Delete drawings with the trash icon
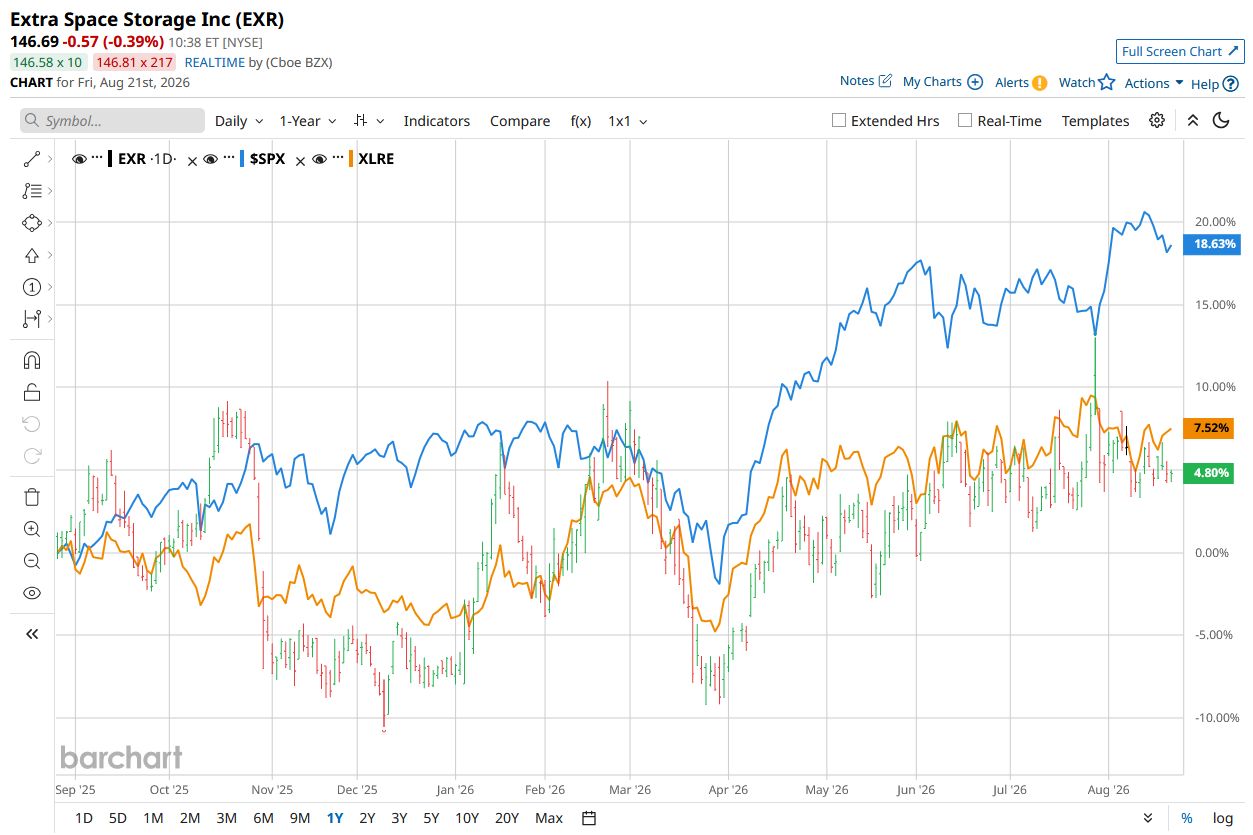 [x=31, y=497]
